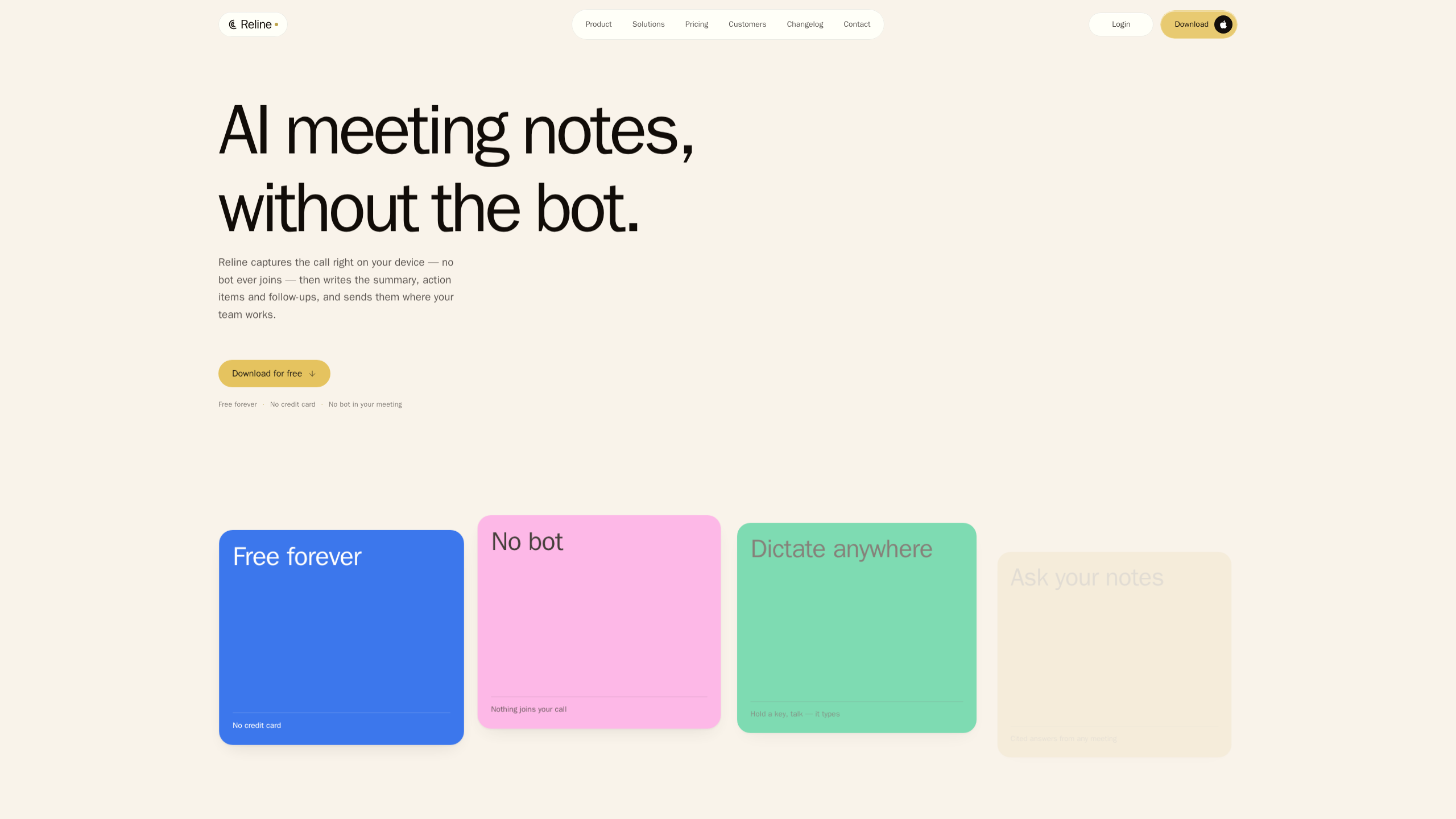Click 'Cited answers from any meeting' caption

click(x=1064, y=739)
